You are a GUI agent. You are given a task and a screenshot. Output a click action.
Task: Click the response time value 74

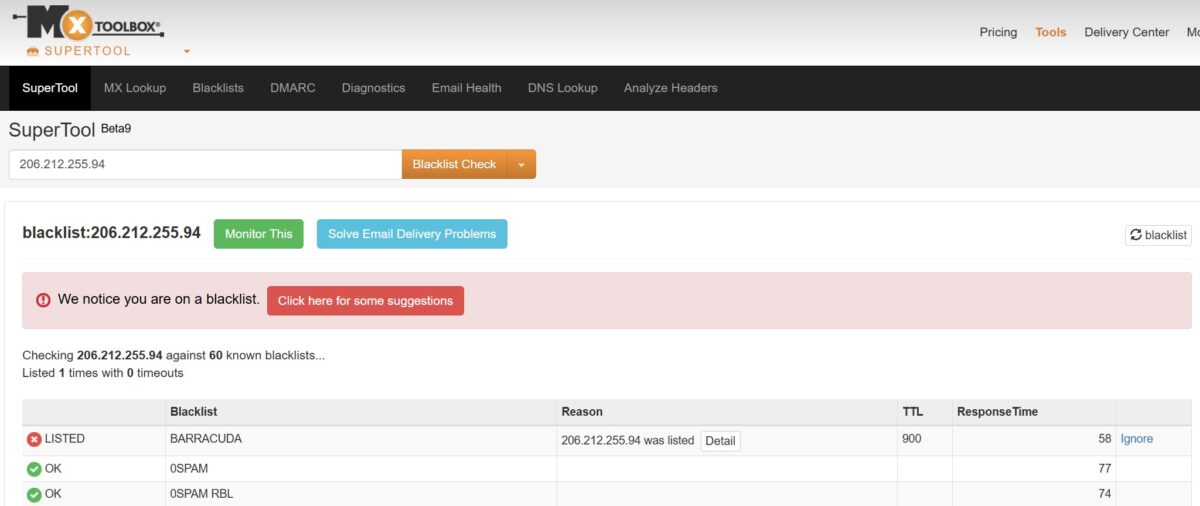1104,494
